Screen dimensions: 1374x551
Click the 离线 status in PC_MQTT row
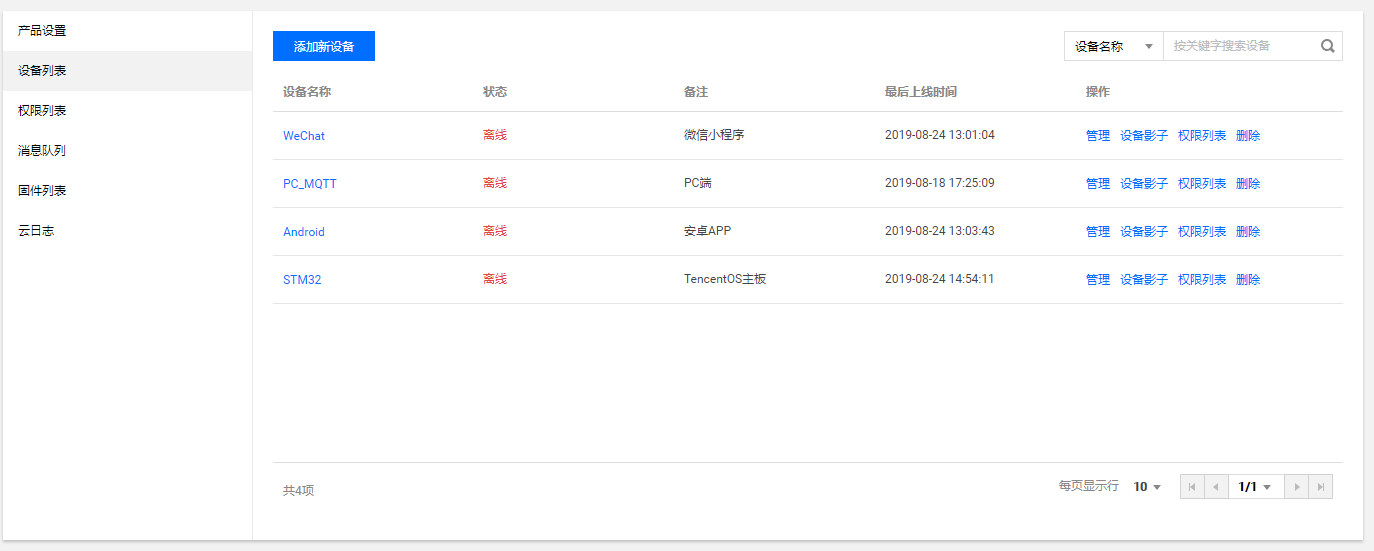coord(495,183)
